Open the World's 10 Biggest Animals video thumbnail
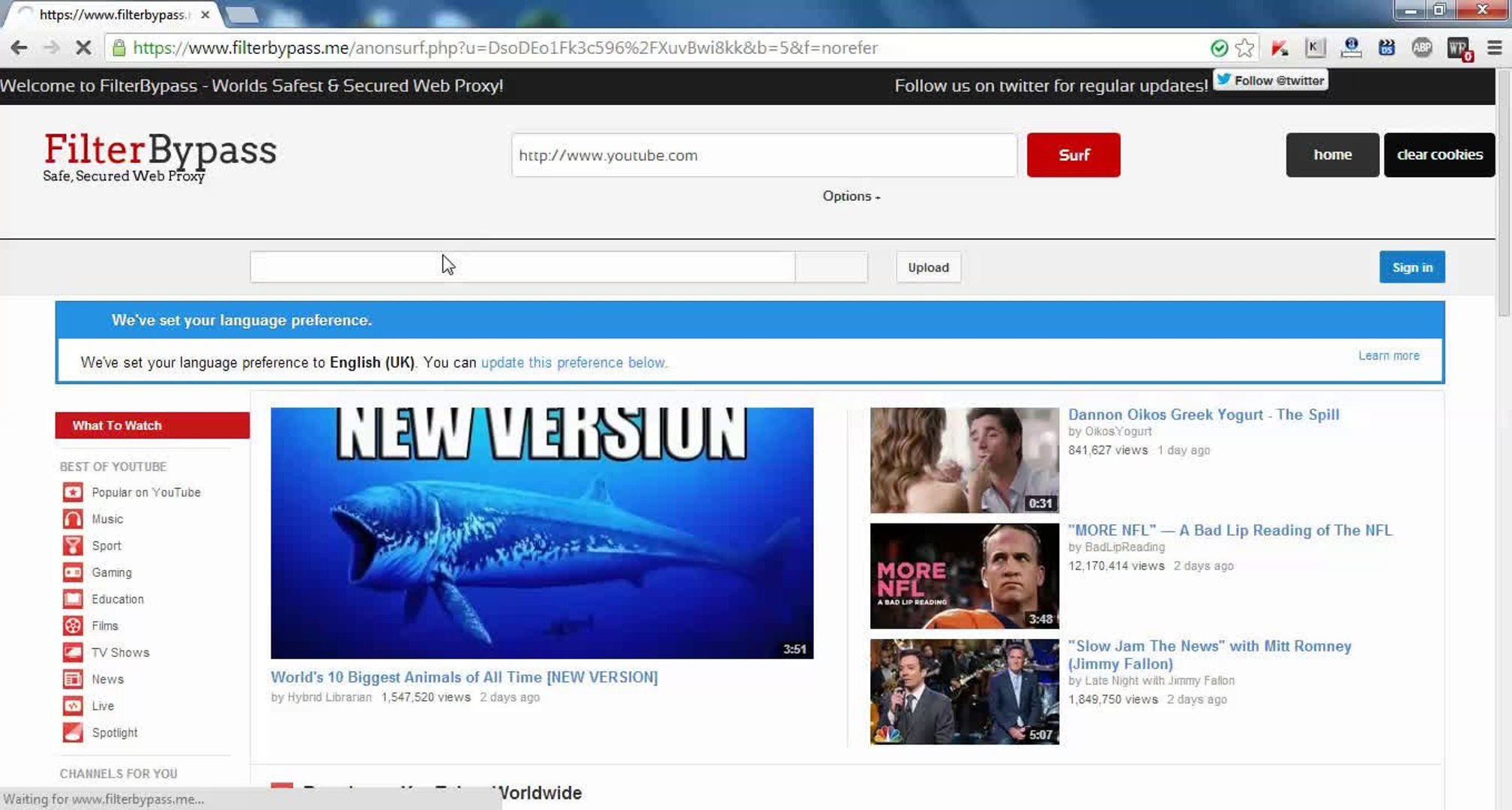 [541, 532]
